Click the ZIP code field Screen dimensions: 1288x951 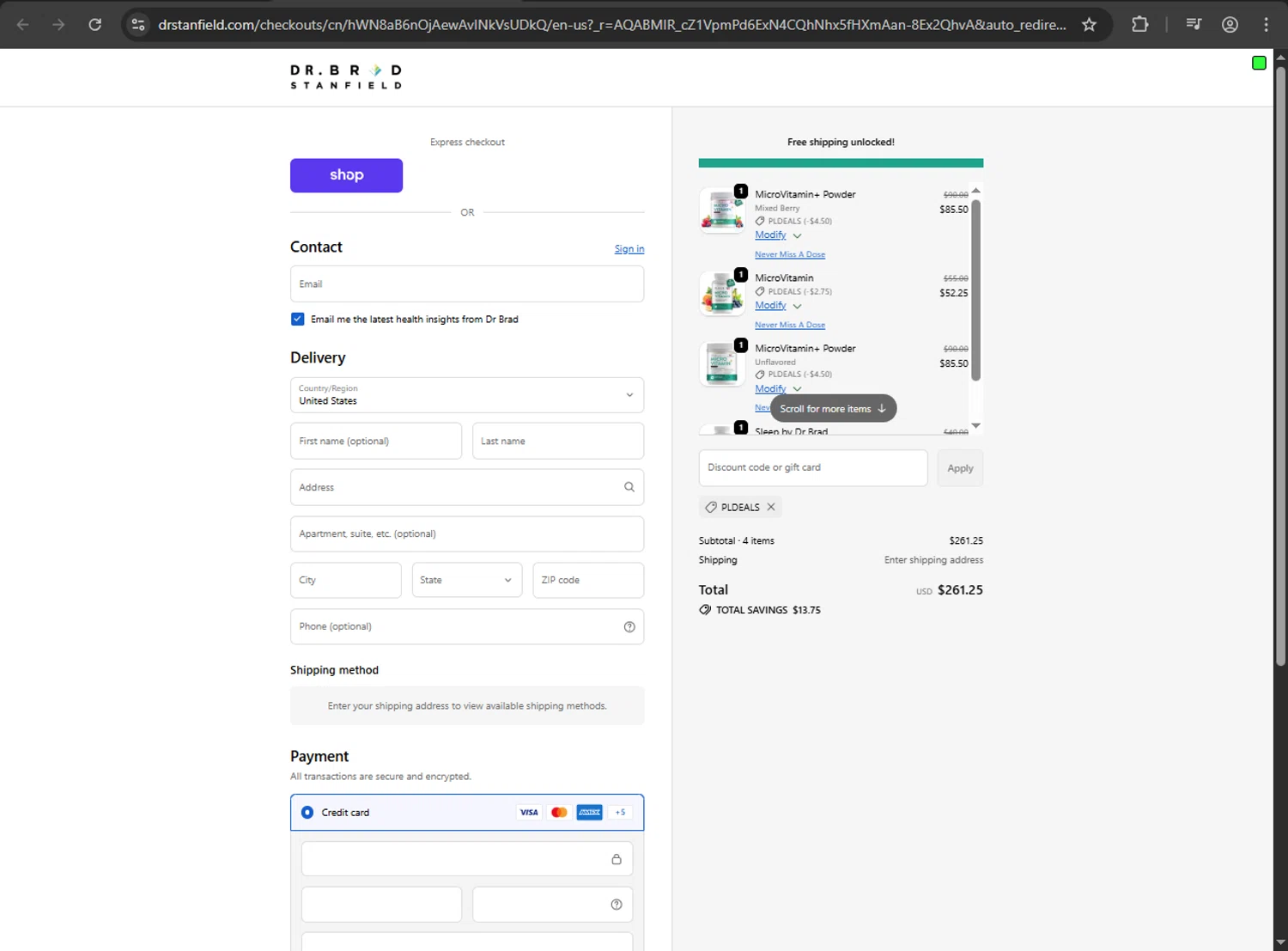pos(588,580)
